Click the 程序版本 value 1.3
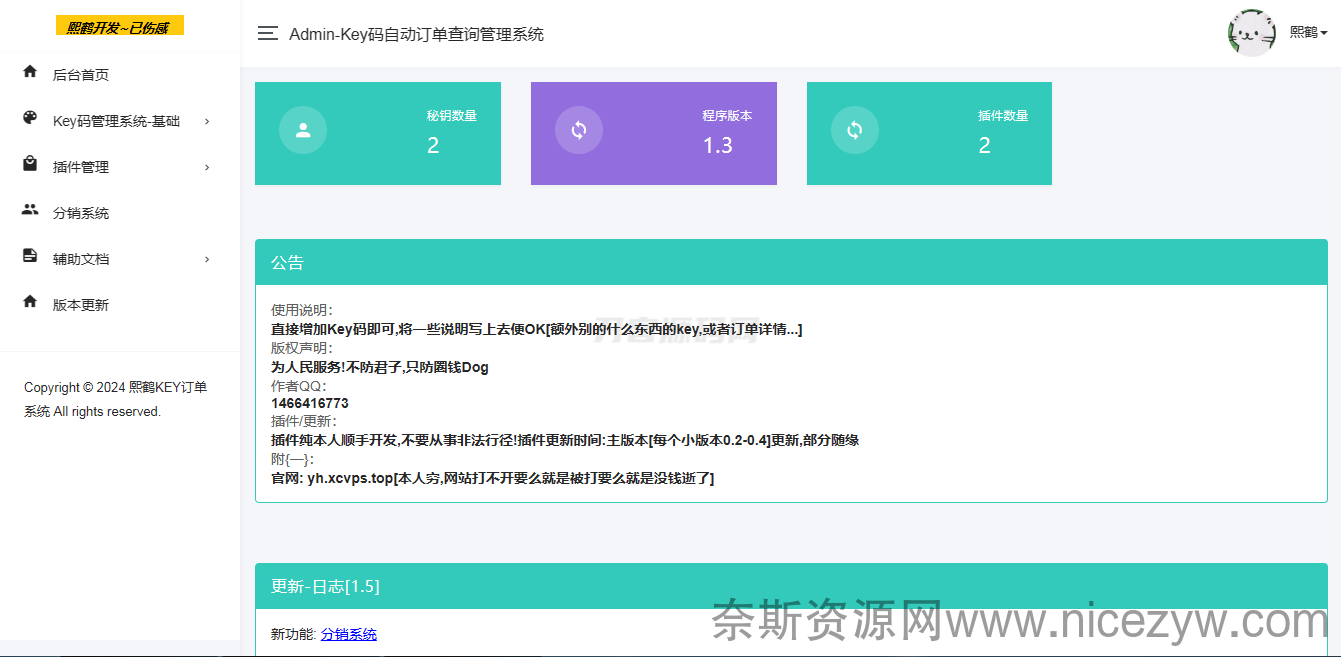1341x657 pixels. 718,146
